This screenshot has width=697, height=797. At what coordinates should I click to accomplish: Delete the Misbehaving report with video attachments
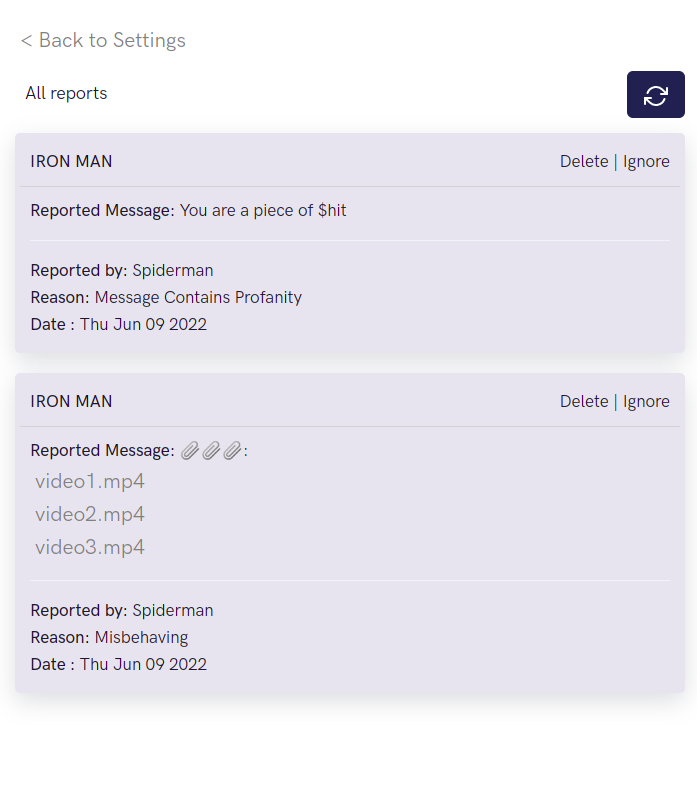click(x=584, y=401)
